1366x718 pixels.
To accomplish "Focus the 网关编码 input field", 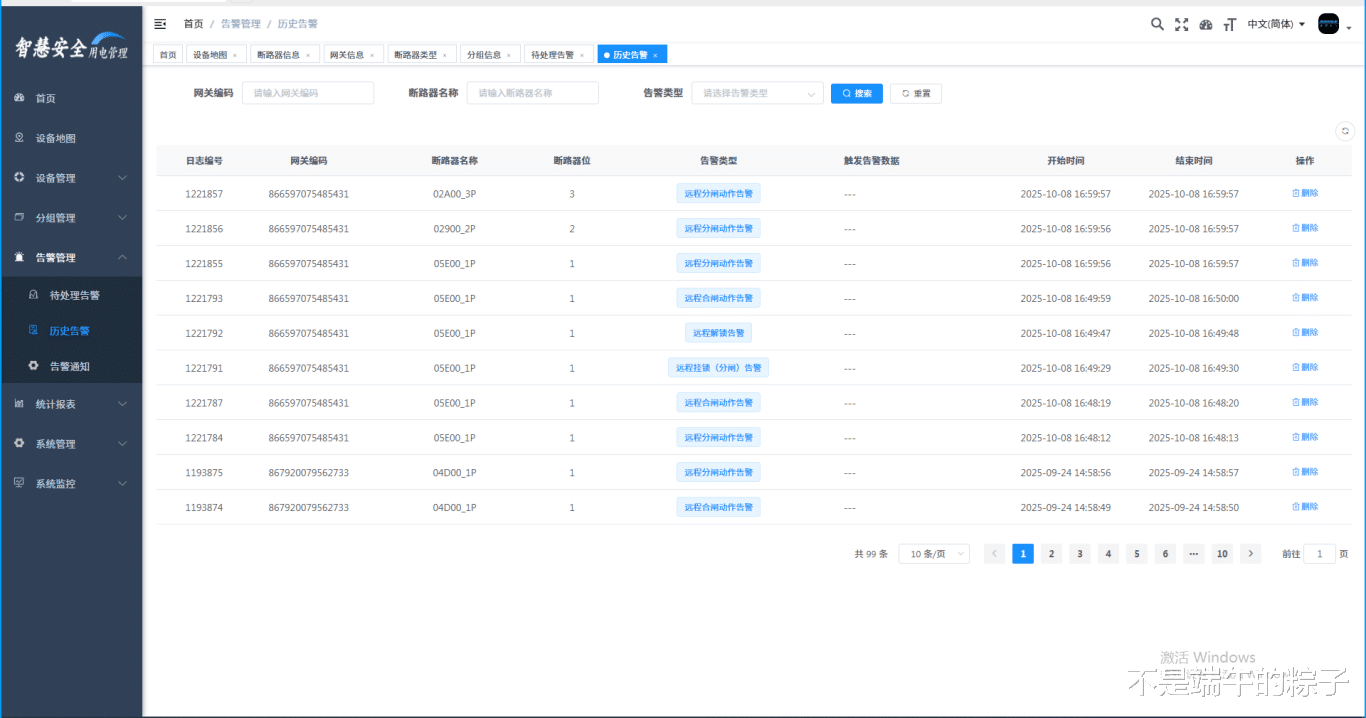I will [308, 93].
